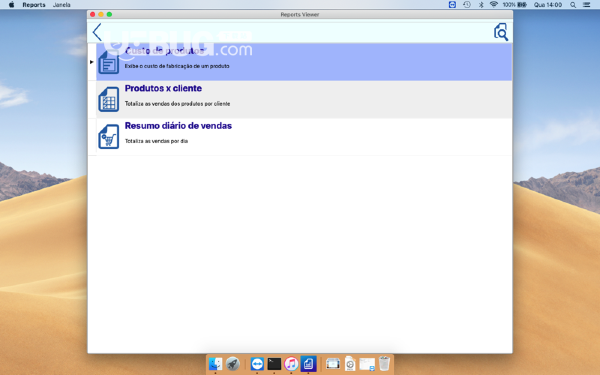Open the Janela menu

pos(62,5)
